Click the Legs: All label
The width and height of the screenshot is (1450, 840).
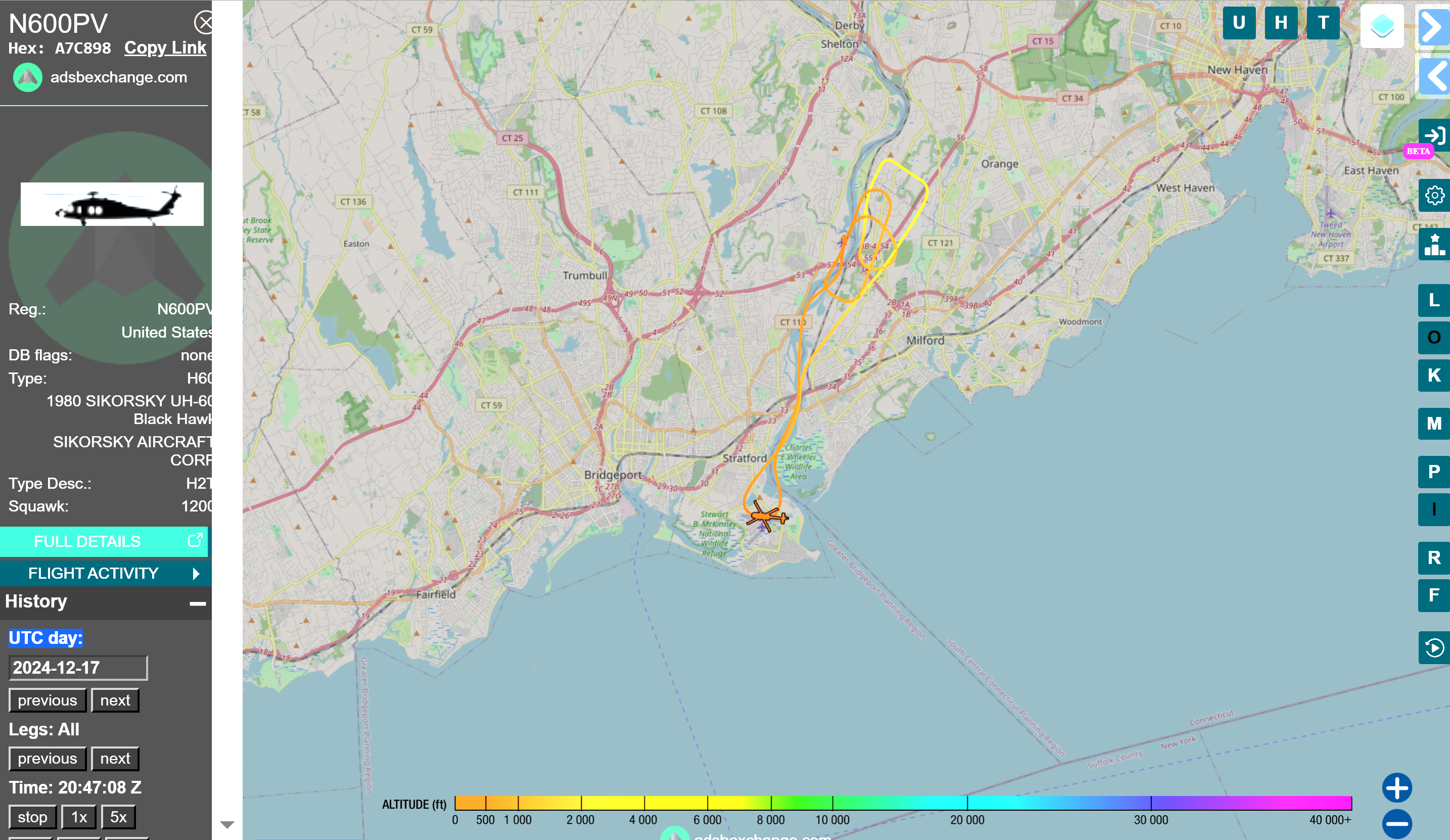click(43, 729)
